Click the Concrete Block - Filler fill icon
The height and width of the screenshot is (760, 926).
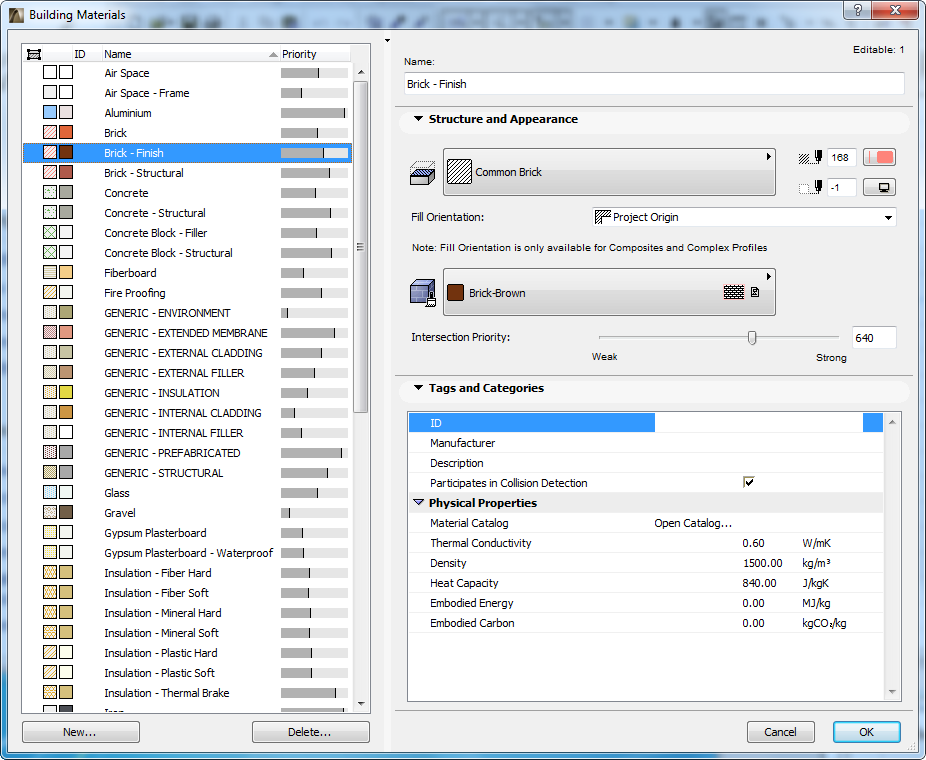(50, 233)
